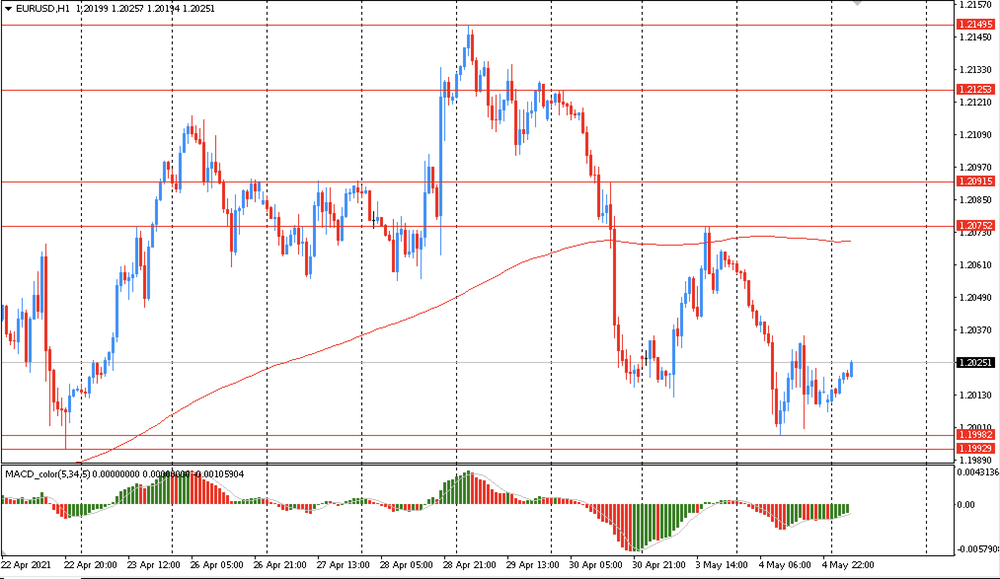Select the red 1.21253 price level label
Viewport: 1000px width, 579px height.
[975, 89]
